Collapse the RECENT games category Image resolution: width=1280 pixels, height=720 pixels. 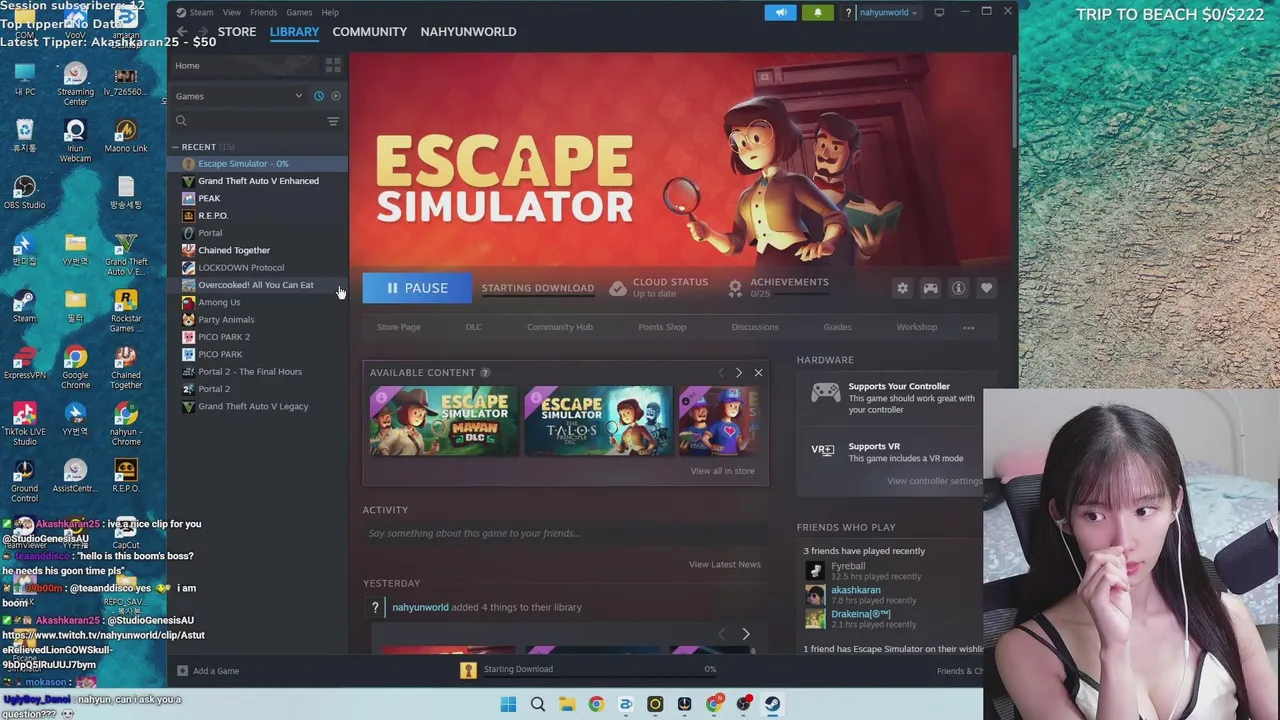click(176, 147)
